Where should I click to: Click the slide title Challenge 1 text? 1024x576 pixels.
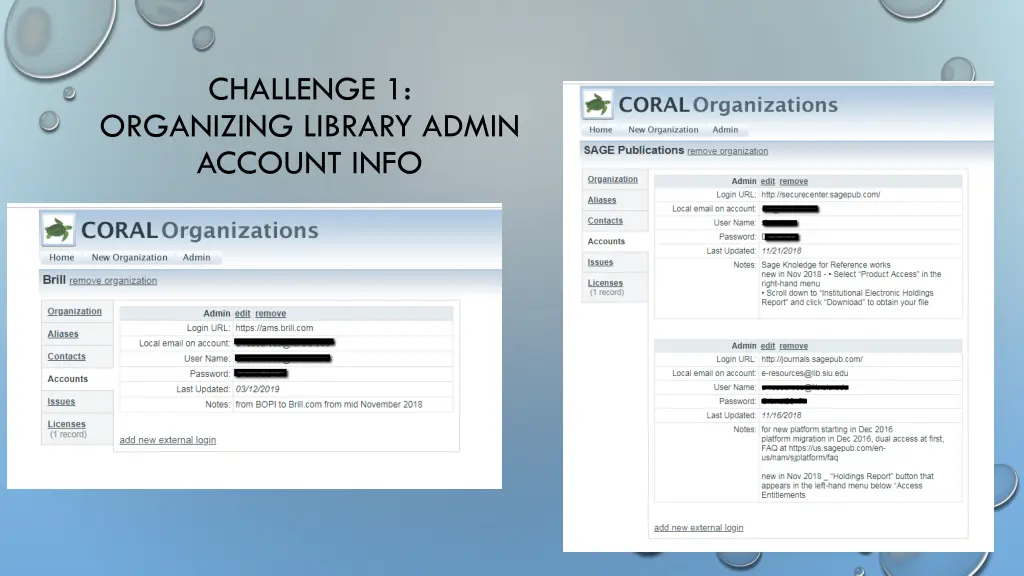point(310,125)
